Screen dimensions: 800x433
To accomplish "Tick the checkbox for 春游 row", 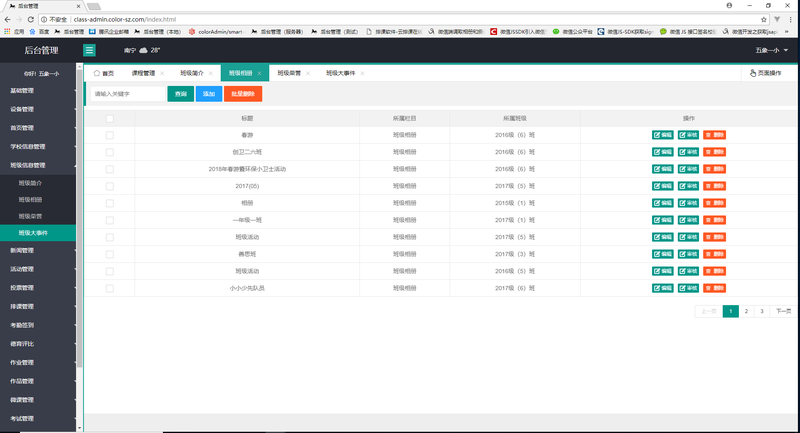I will pyautogui.click(x=110, y=135).
